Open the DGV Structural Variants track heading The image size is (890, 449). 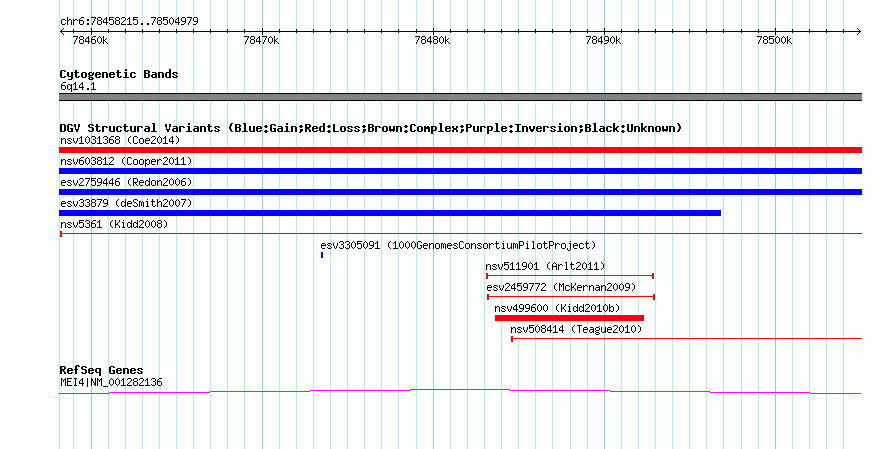tap(371, 128)
